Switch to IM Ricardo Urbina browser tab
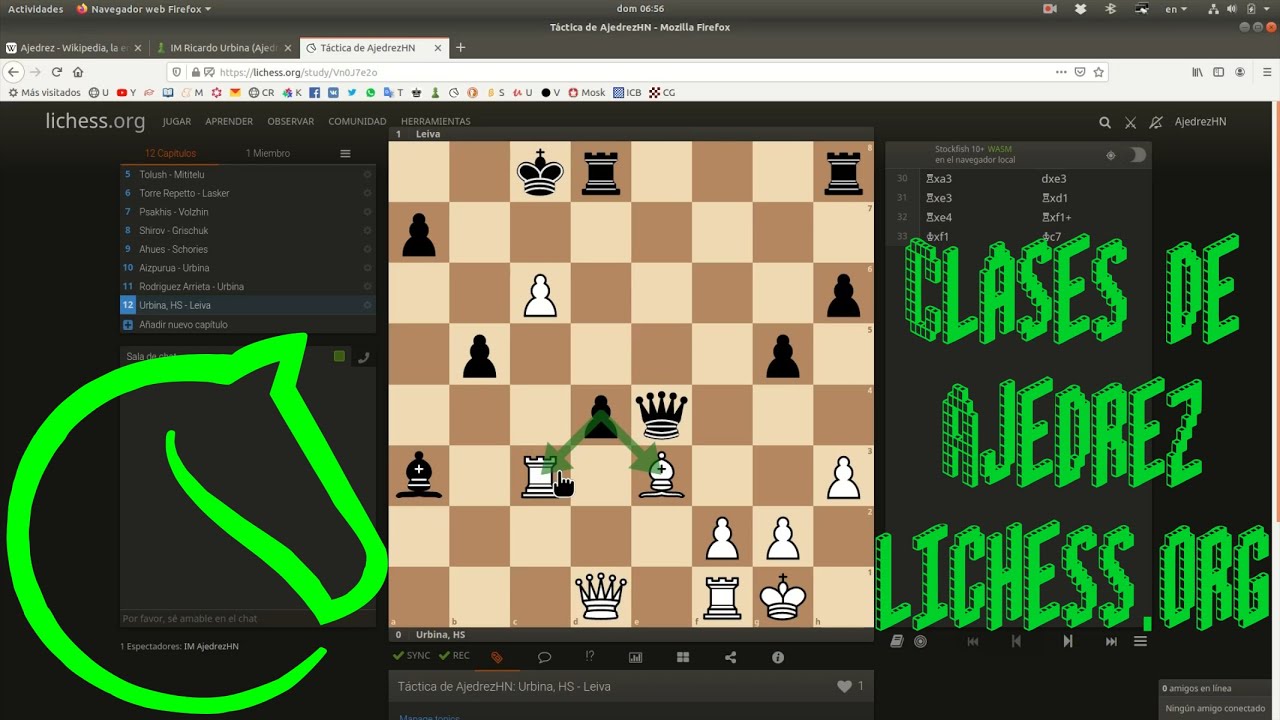The height and width of the screenshot is (720, 1280). click(x=224, y=47)
